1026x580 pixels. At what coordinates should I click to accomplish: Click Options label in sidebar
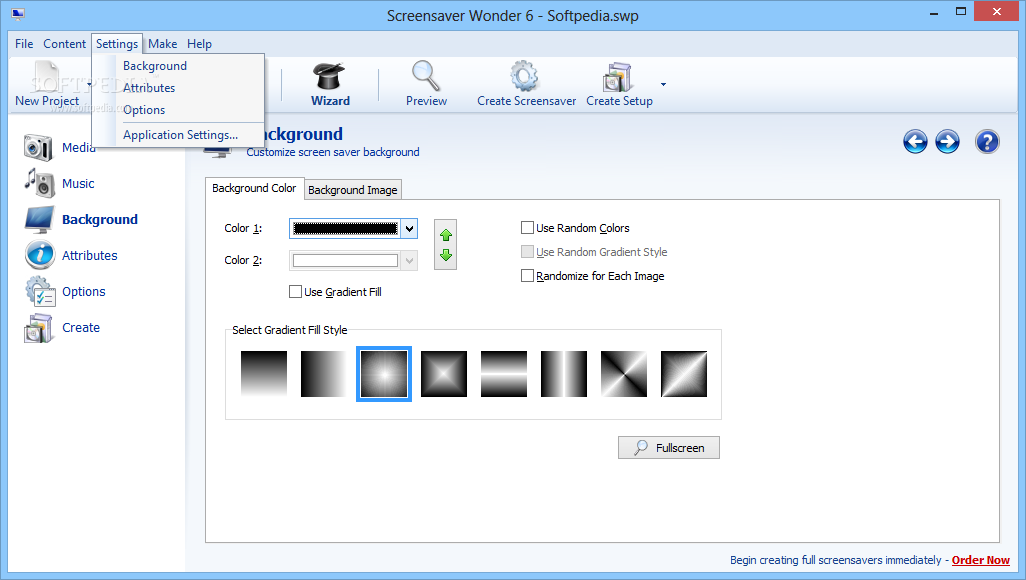click(84, 291)
